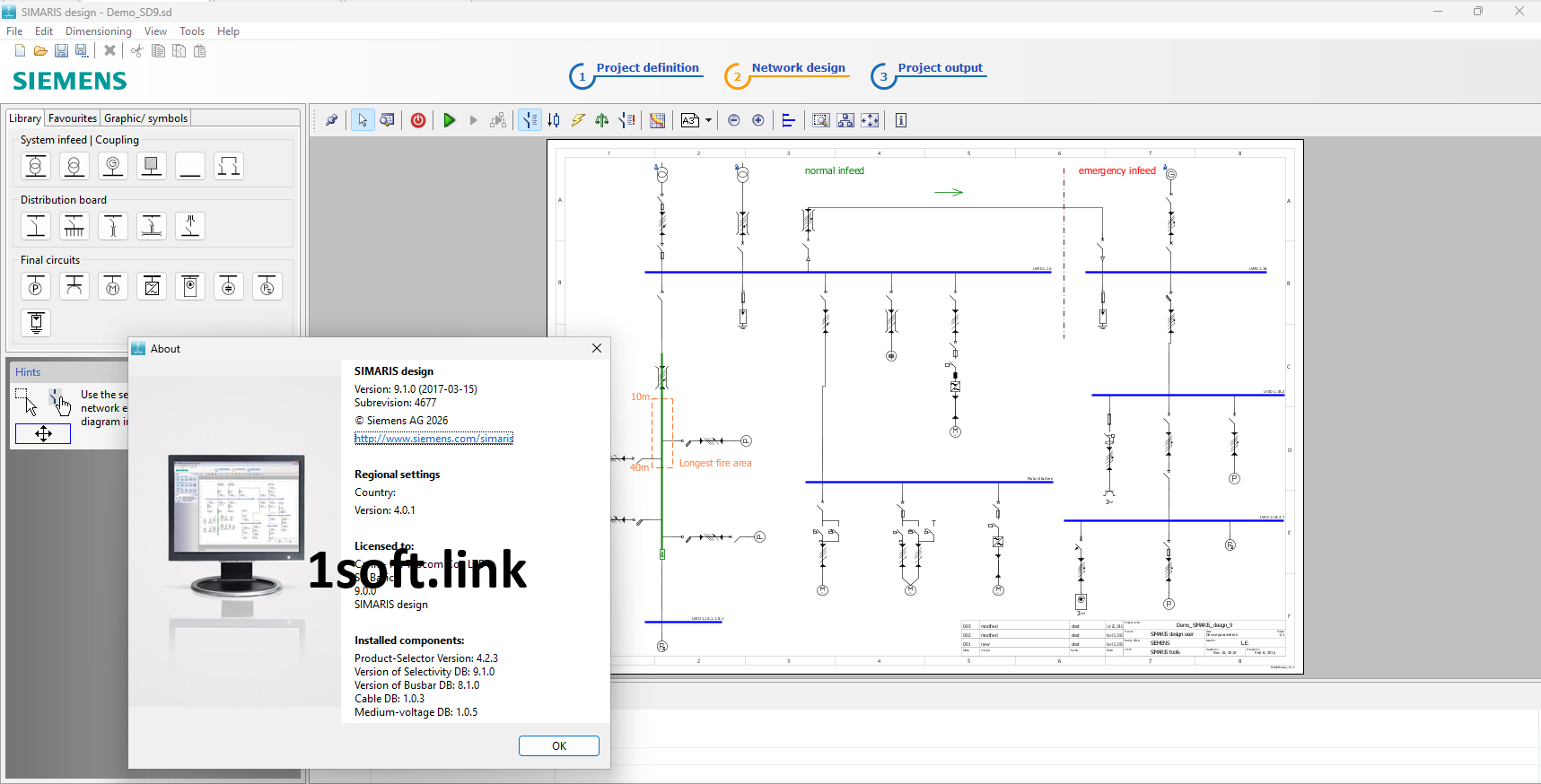The width and height of the screenshot is (1541, 784).
Task: Open the siemens.com/simaris link in About
Action: pos(433,439)
